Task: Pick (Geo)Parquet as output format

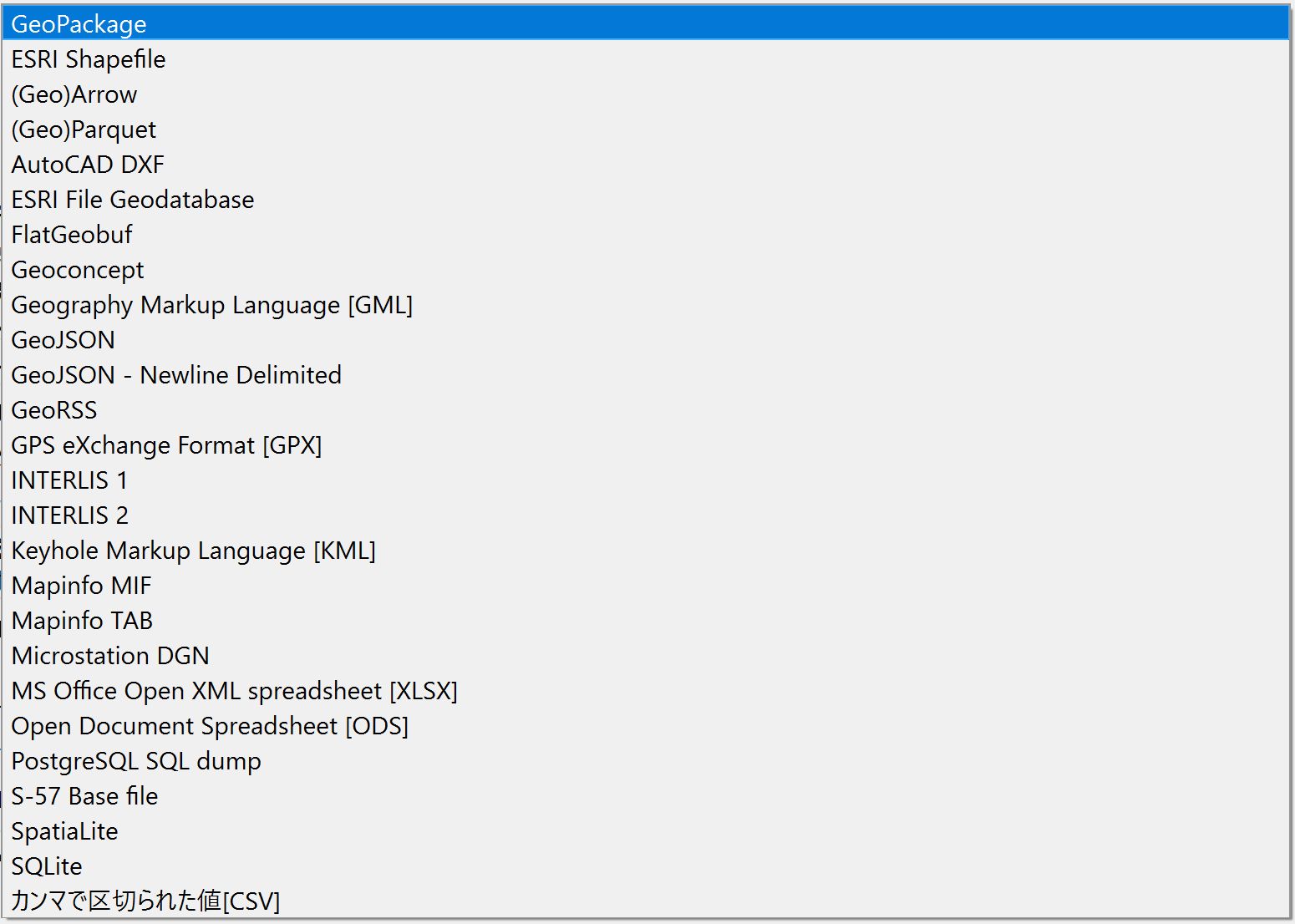Action: [x=646, y=129]
